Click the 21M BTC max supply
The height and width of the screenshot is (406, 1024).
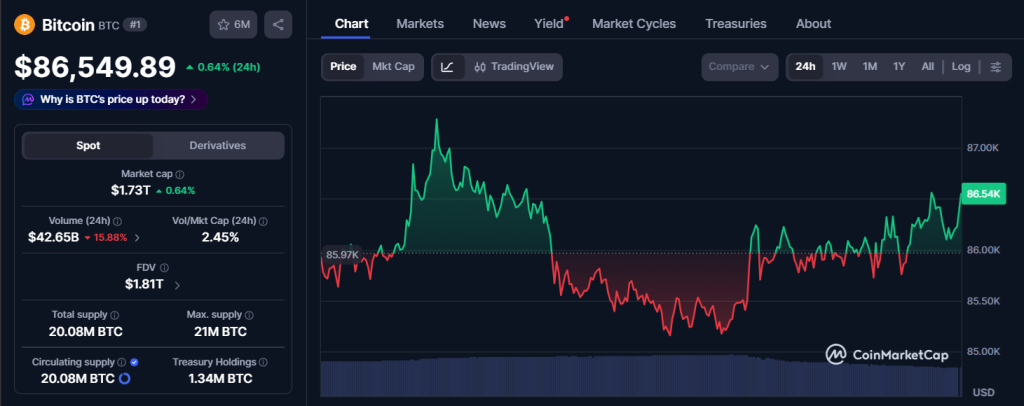click(220, 332)
